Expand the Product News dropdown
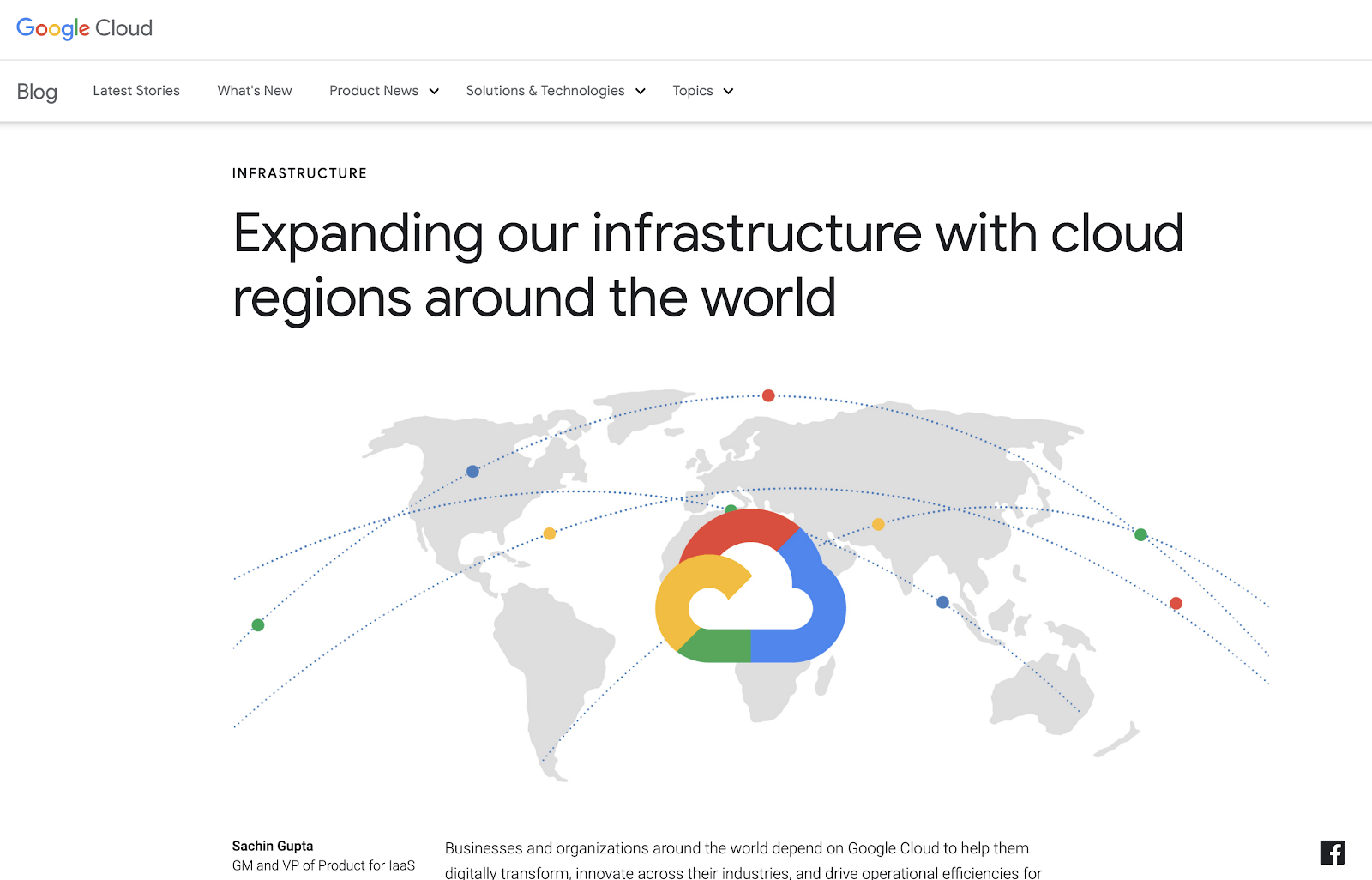The image size is (1372, 880). click(x=382, y=91)
